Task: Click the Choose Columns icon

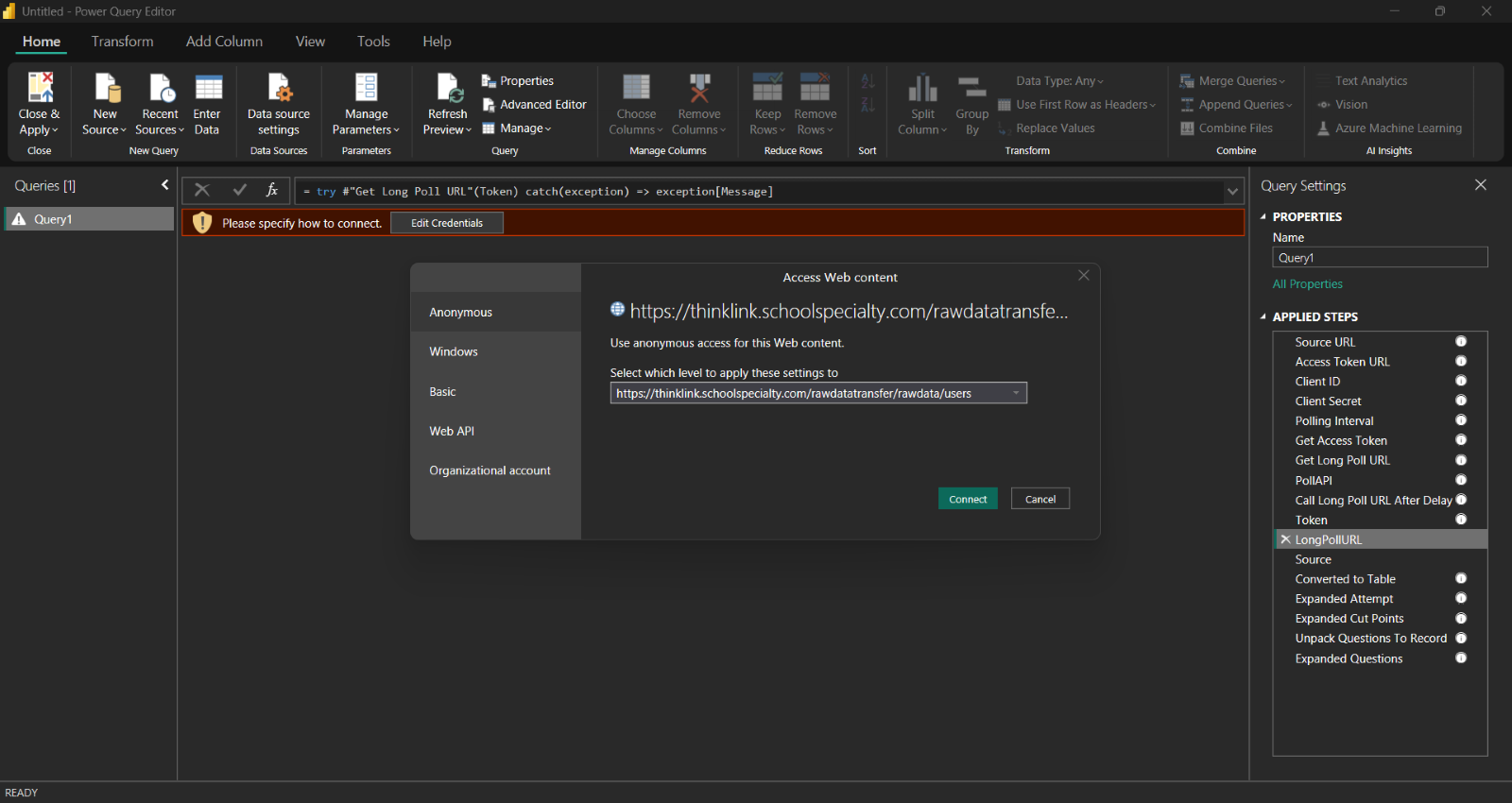Action: tap(636, 87)
